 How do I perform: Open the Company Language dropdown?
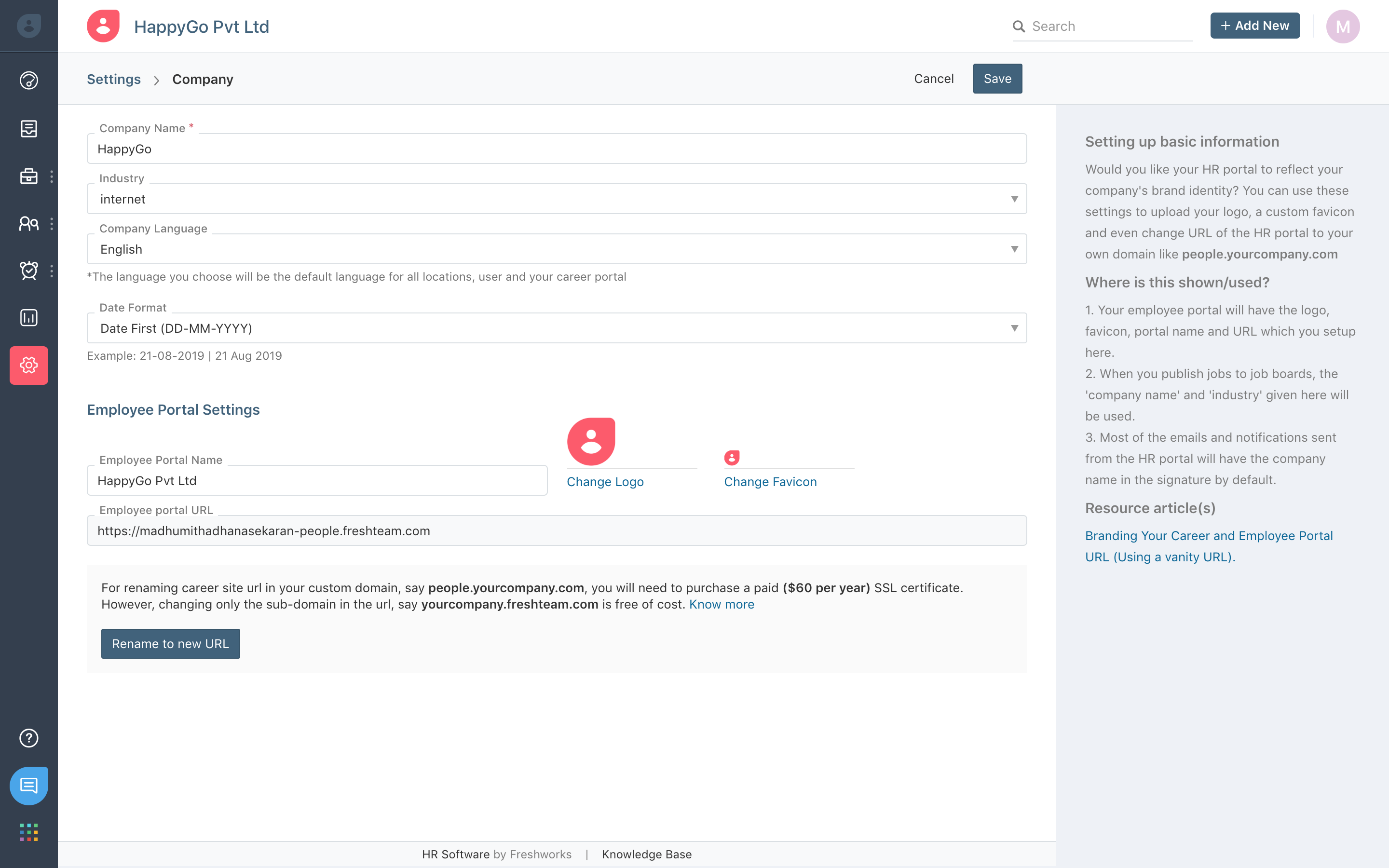click(x=557, y=248)
